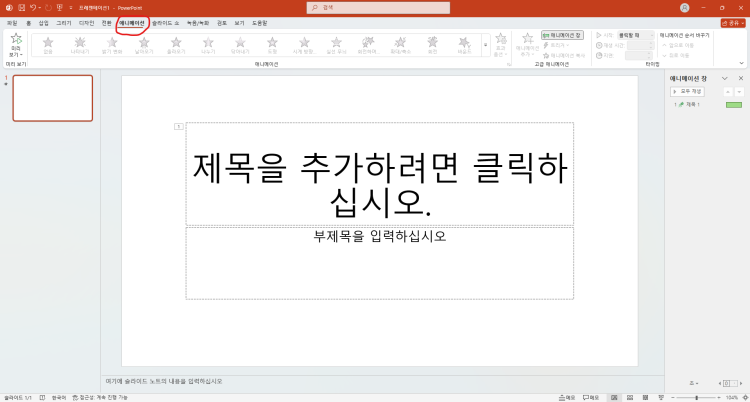Select the 바운드 (Bounce) animation effect
The width and height of the screenshot is (750, 402).
click(464, 45)
